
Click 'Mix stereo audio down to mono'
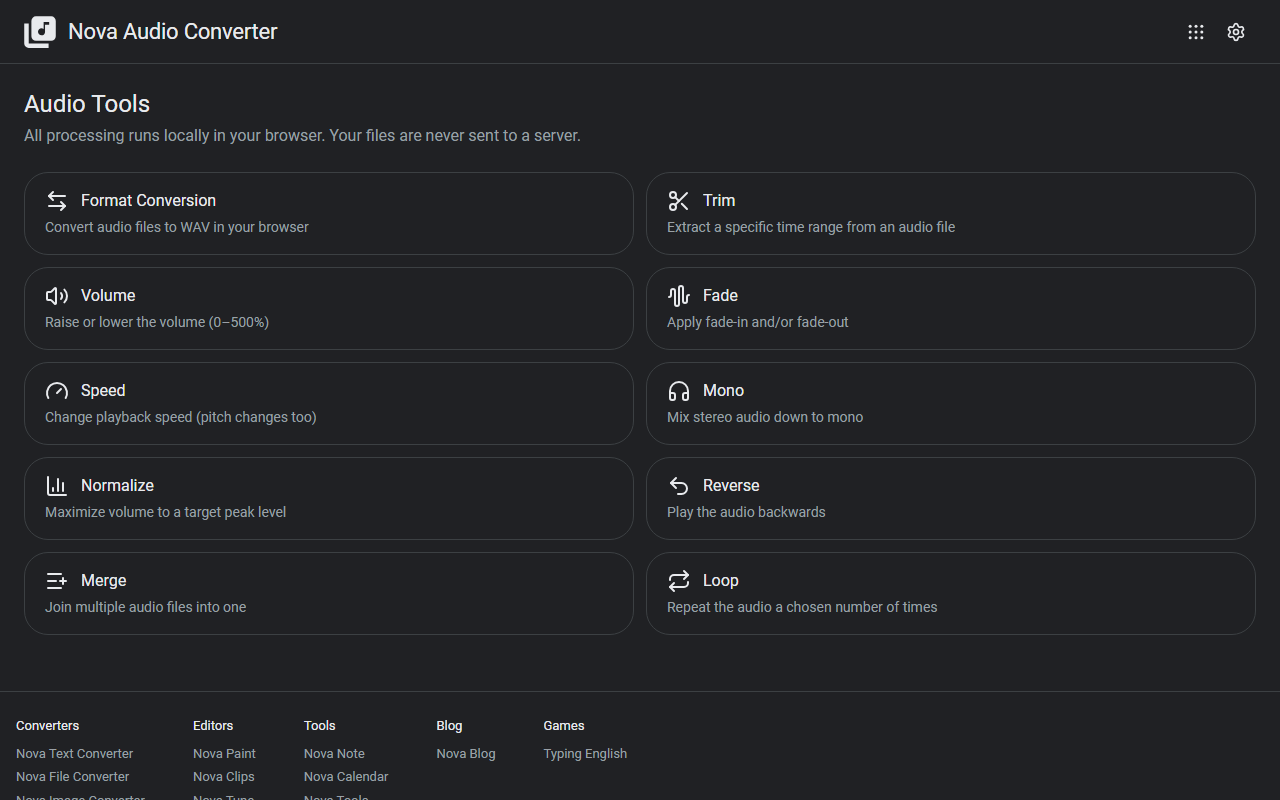(x=765, y=417)
